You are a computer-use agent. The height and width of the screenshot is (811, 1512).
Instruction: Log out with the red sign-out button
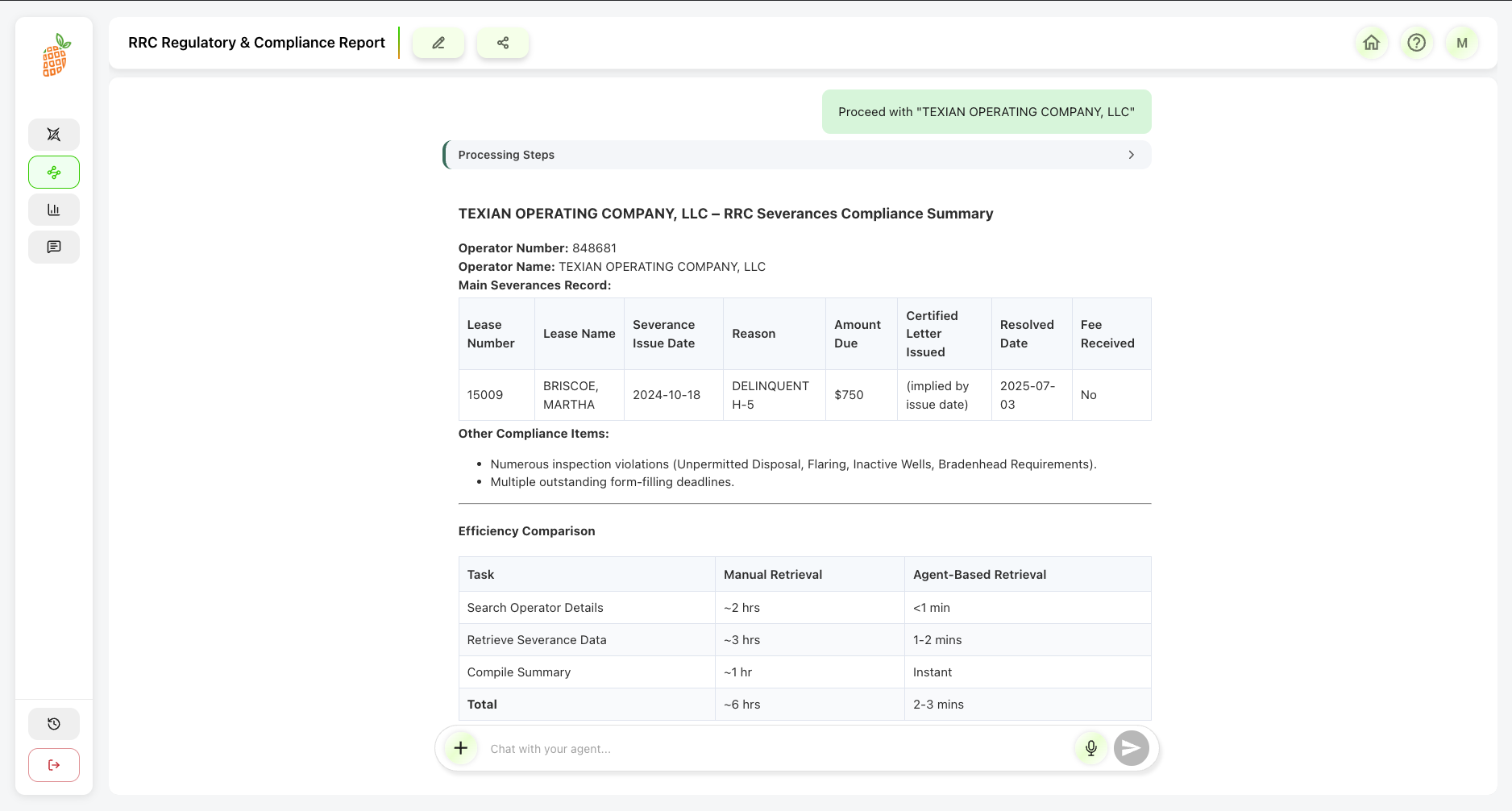(x=53, y=764)
